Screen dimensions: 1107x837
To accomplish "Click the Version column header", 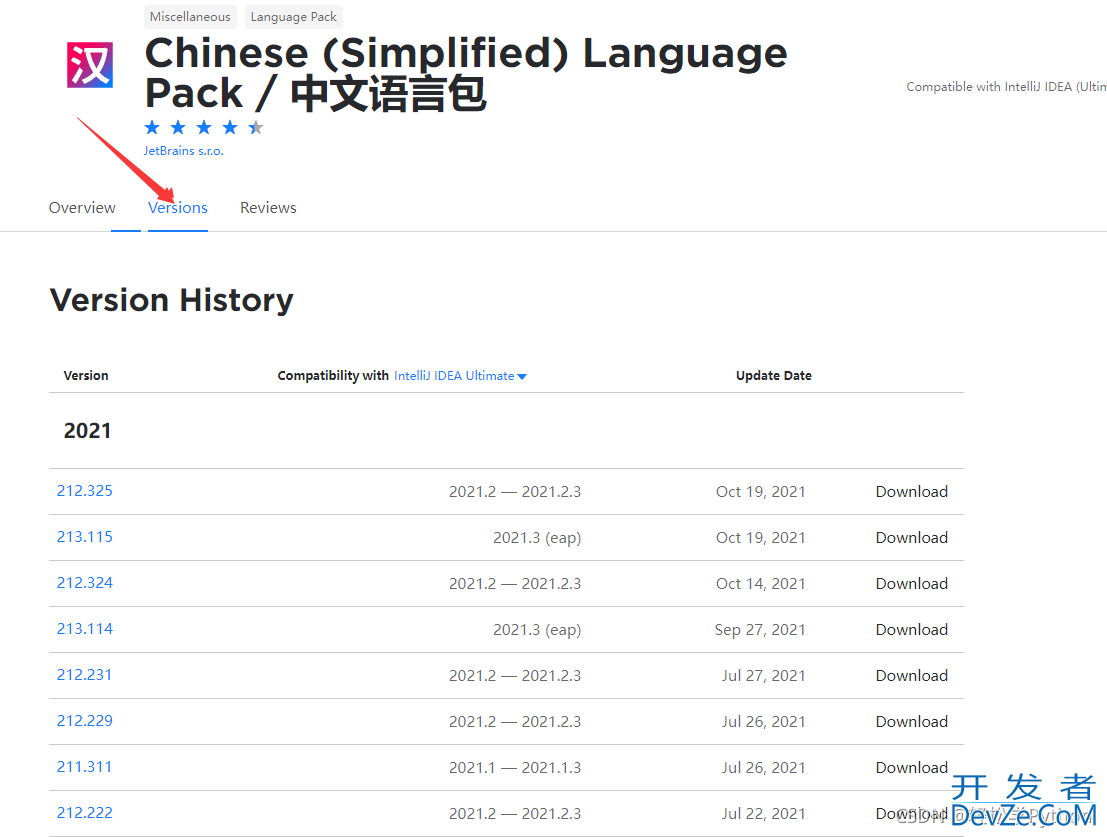I will [86, 375].
